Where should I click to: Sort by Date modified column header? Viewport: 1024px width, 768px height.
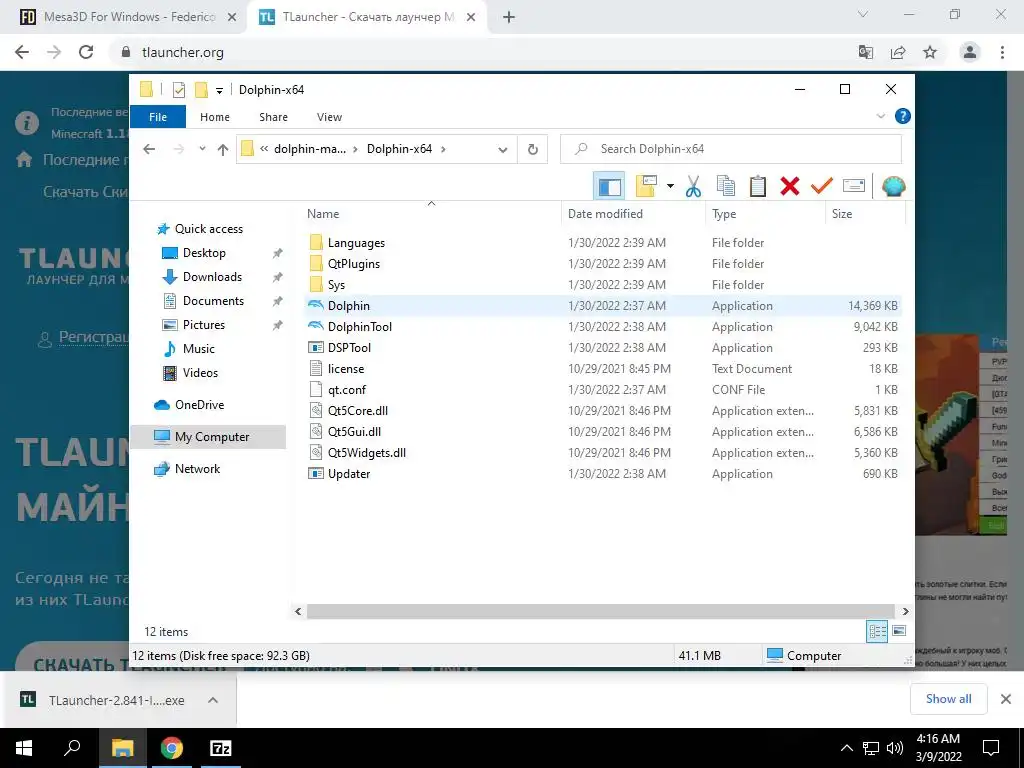pyautogui.click(x=633, y=214)
